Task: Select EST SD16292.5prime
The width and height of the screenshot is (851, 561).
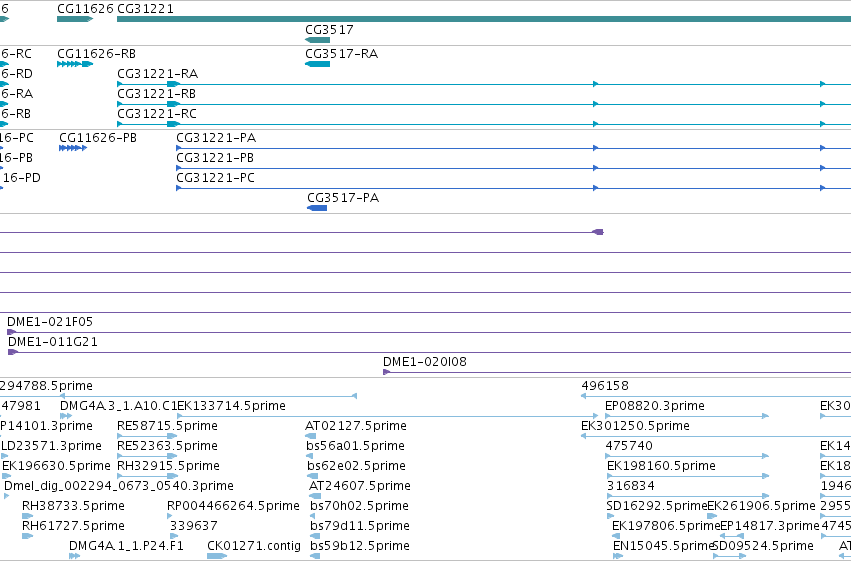Action: [x=657, y=506]
